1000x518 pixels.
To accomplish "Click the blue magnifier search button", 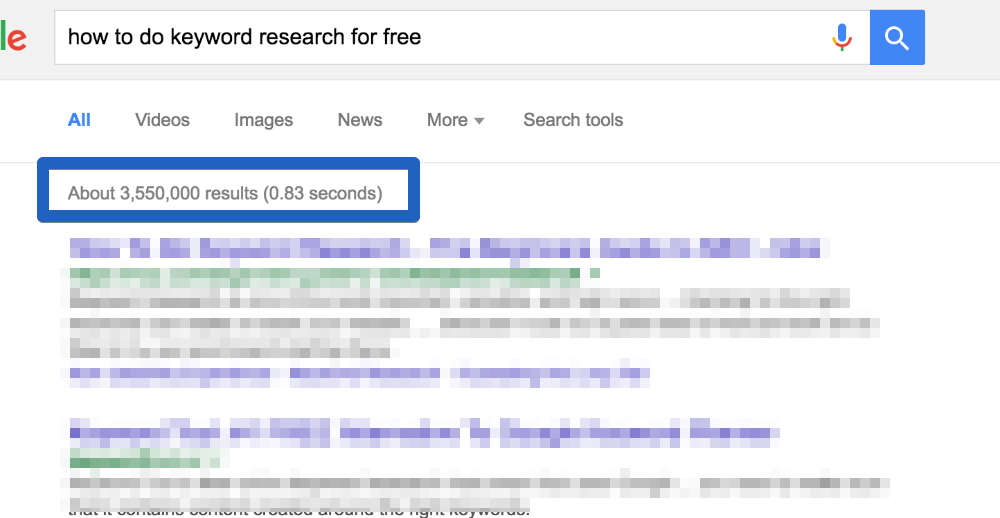I will [x=897, y=38].
